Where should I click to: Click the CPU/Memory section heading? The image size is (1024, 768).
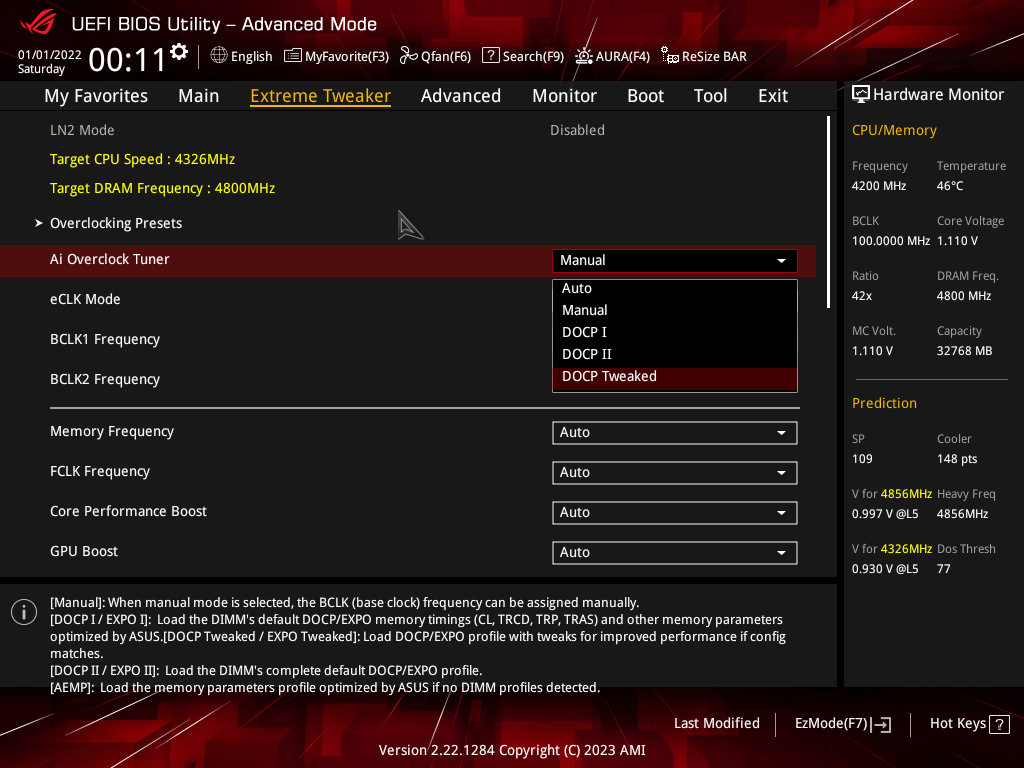894,131
